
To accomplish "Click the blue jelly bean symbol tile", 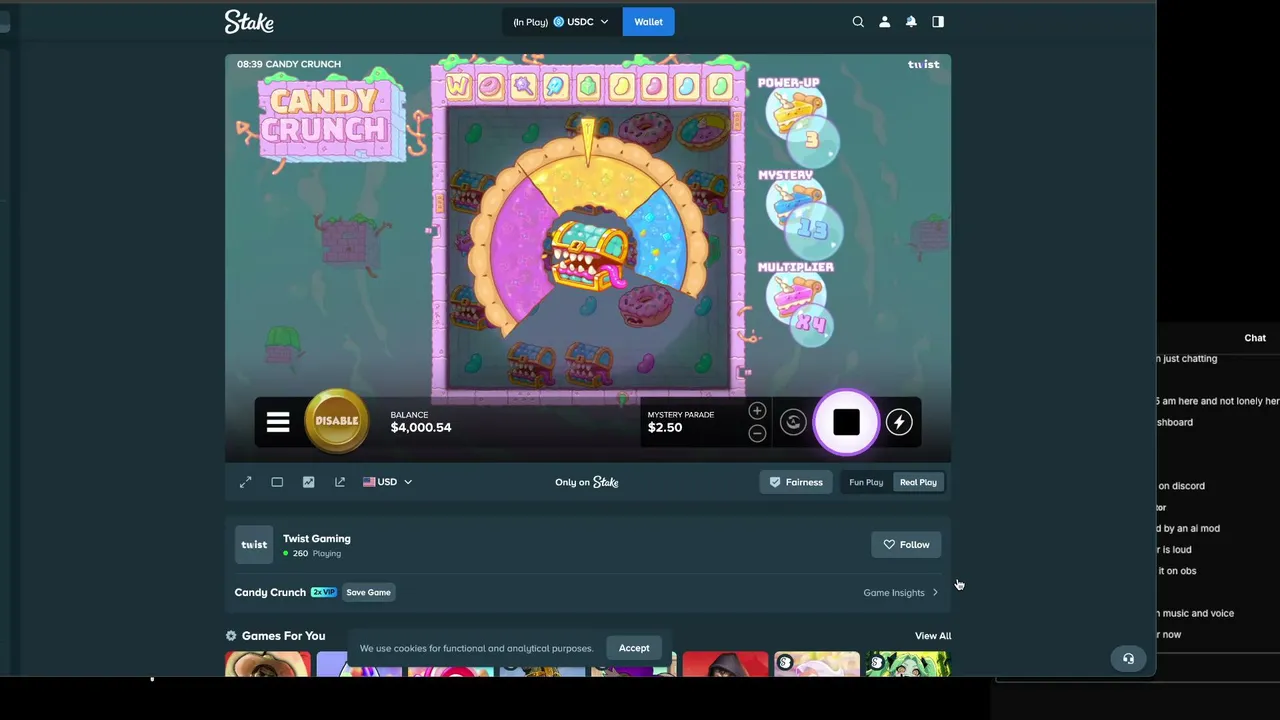I will click(x=686, y=87).
